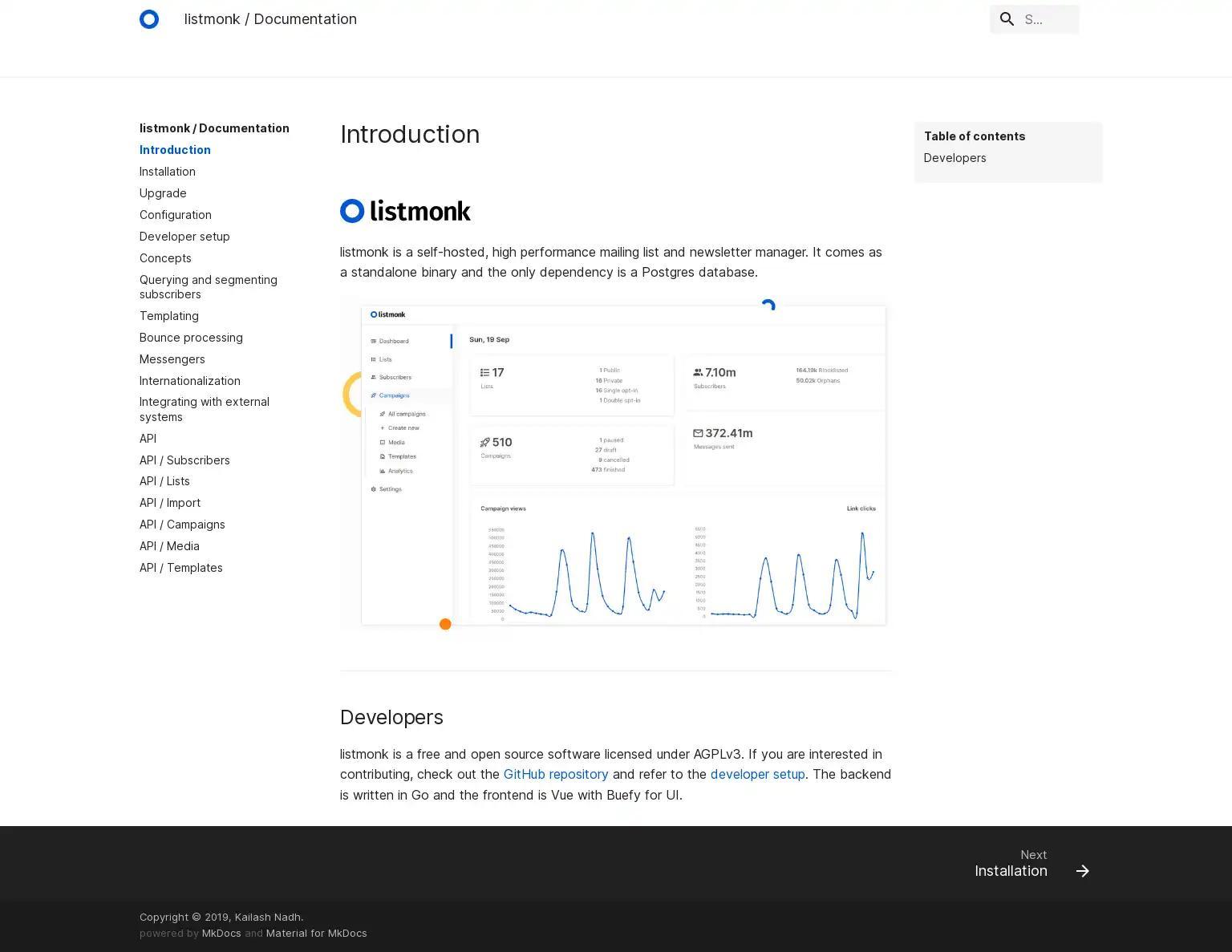Open the MkDocs footer link
The image size is (1232, 952).
(221, 933)
